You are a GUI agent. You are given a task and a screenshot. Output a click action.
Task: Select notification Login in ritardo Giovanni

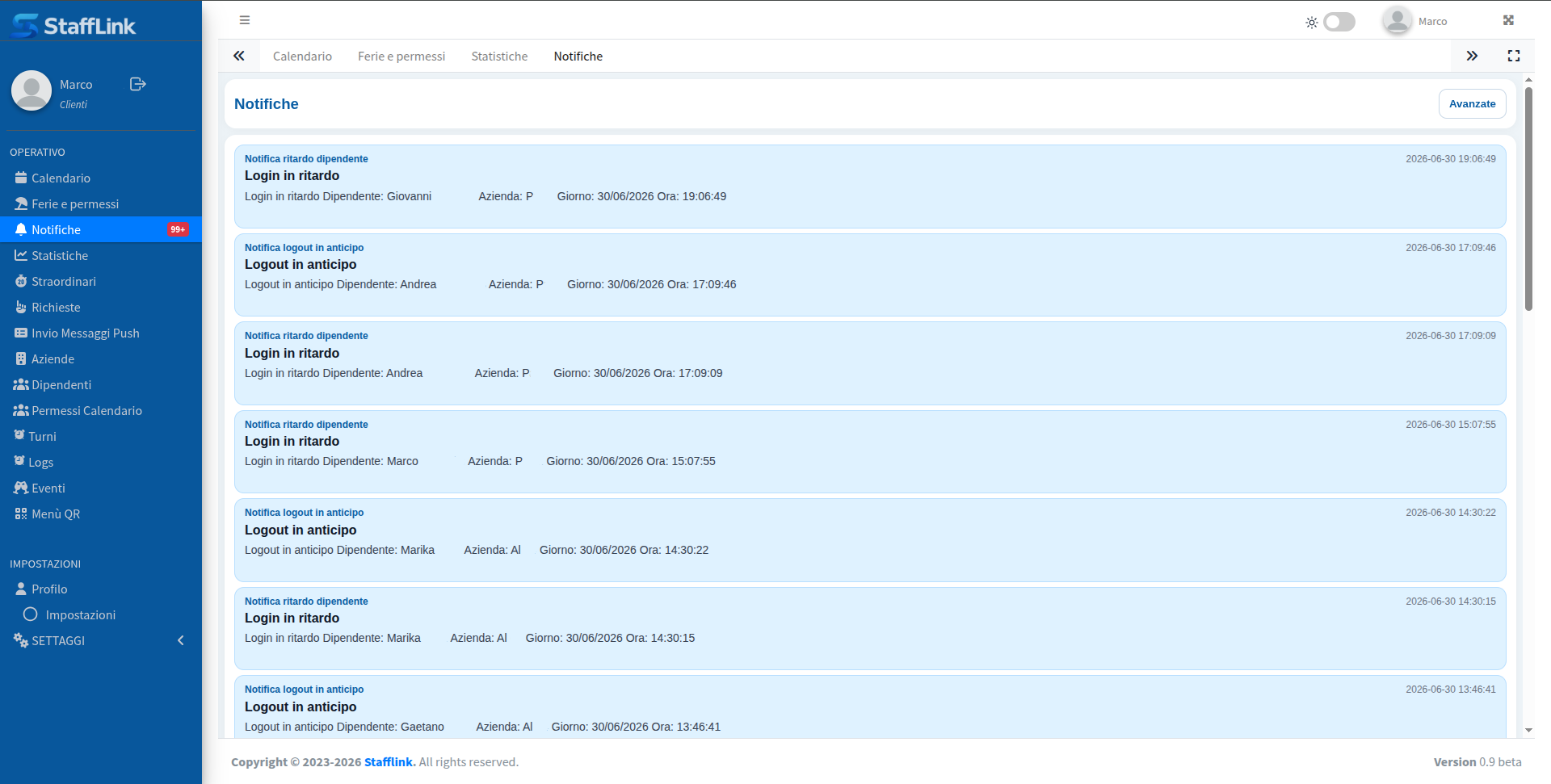click(x=870, y=187)
